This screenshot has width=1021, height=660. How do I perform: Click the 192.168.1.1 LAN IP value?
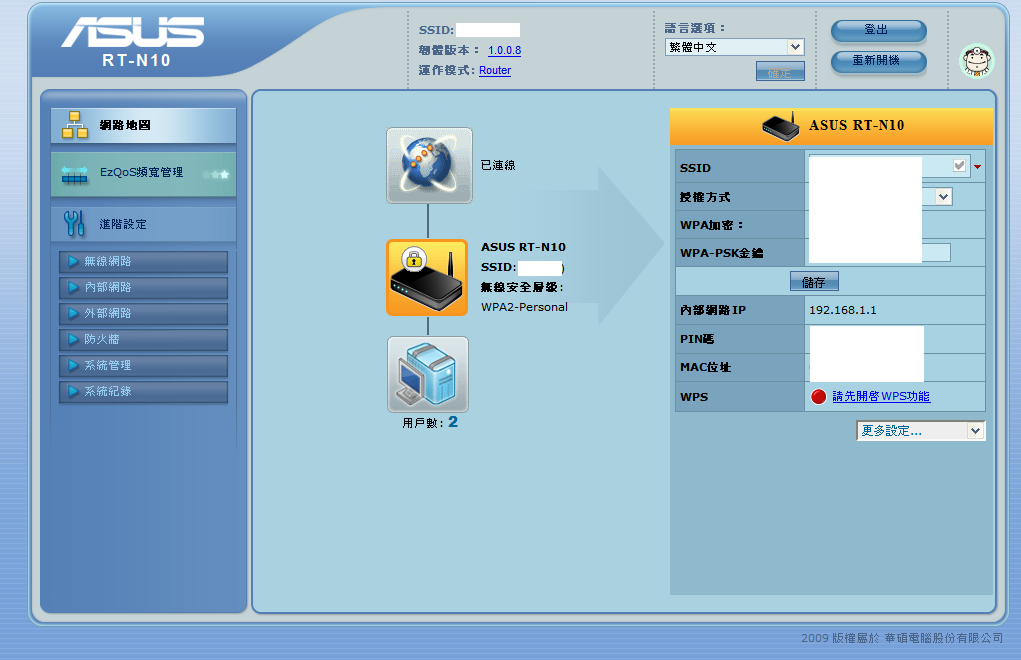[843, 310]
